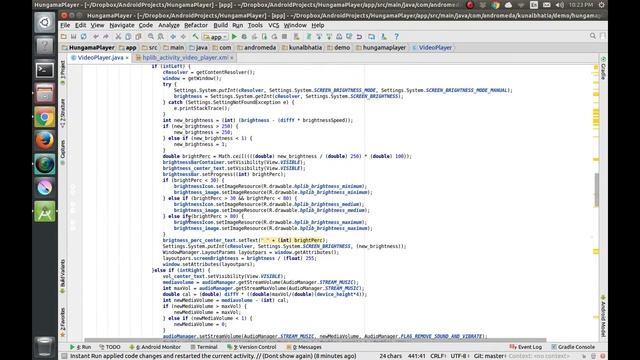Click the Open folder toolbar icon
This screenshot has width=640, height=360.
64,37
